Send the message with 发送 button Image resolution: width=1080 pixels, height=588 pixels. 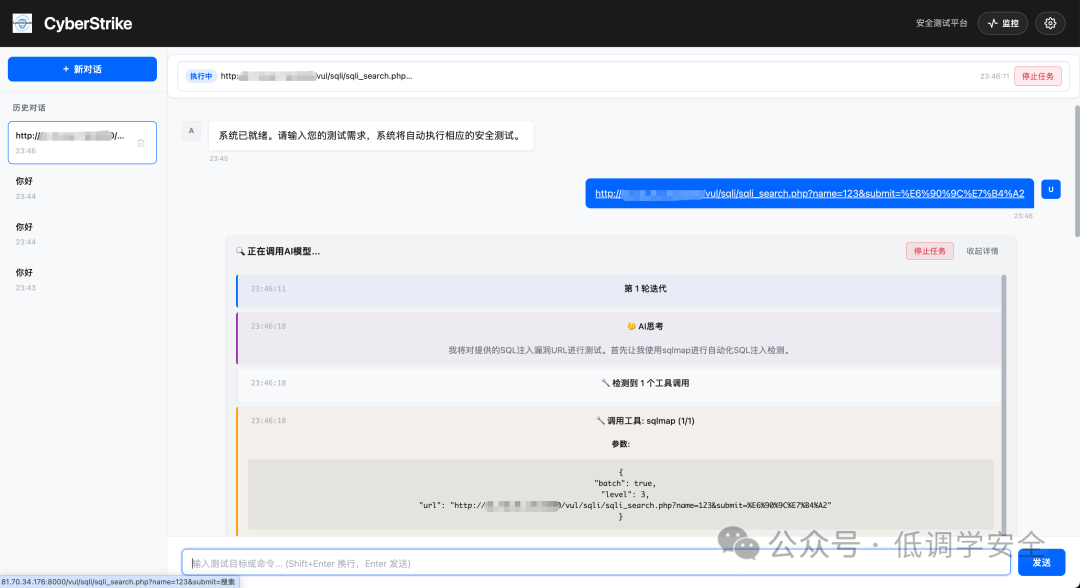point(1041,563)
